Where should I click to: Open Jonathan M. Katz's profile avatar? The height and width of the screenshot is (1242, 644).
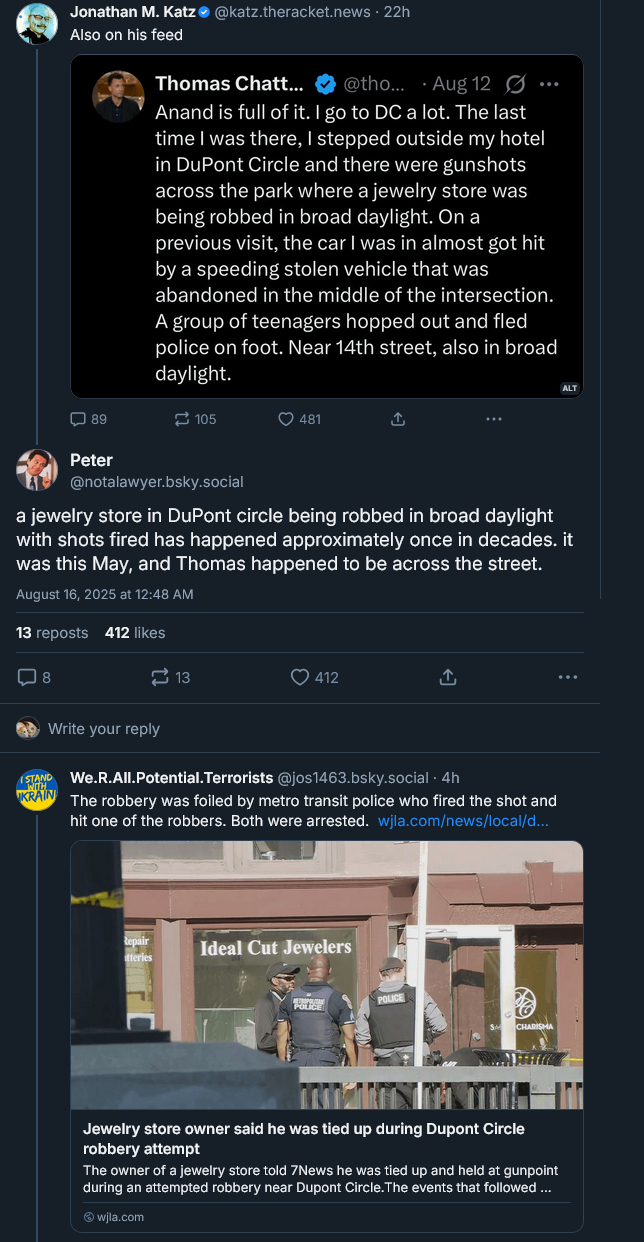[37, 24]
